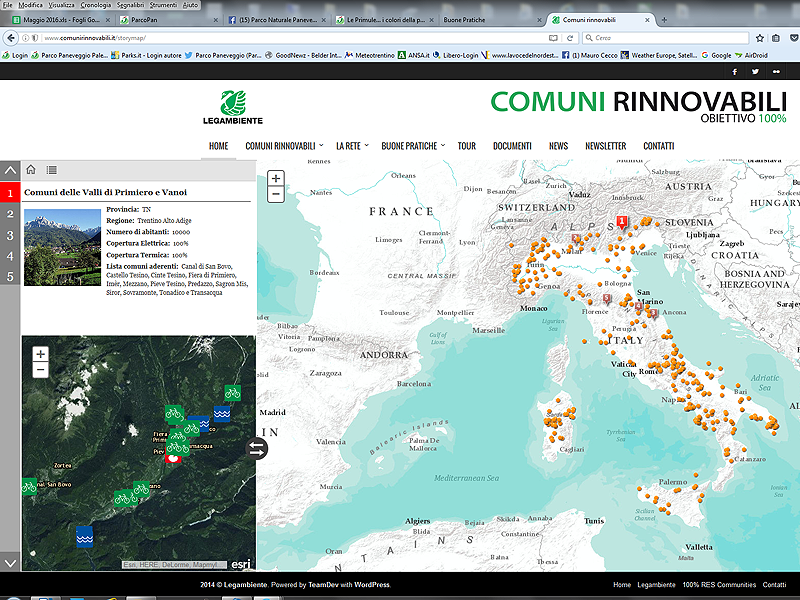Screen dimensions: 800x600
Task: Switch to the Maggio 2016.xls tab
Action: point(61,20)
